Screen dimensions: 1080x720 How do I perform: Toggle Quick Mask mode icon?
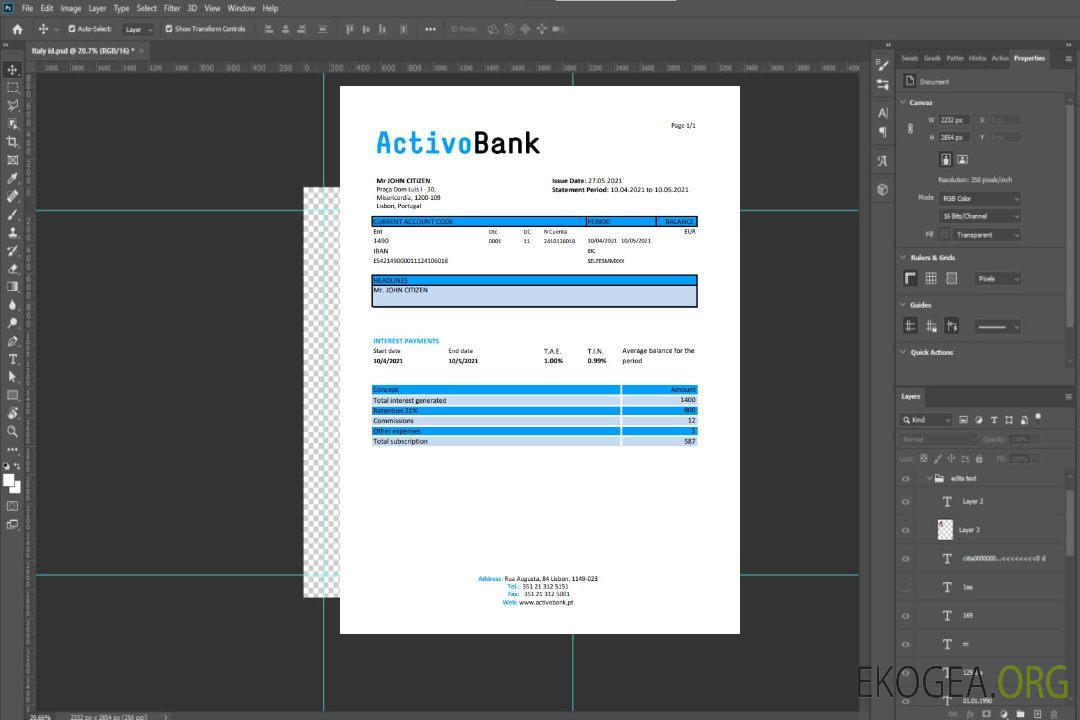(12, 506)
